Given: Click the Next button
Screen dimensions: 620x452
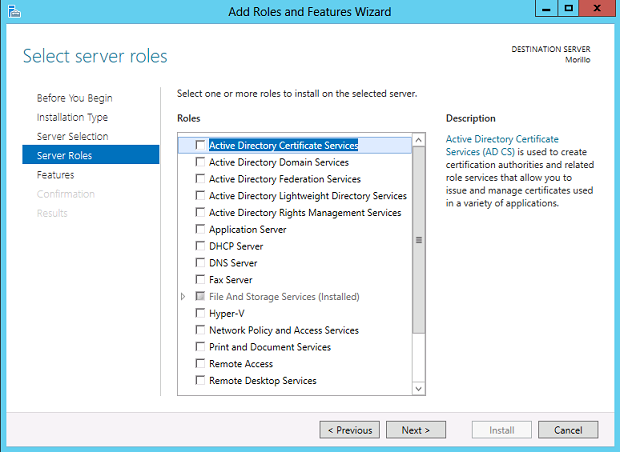Looking at the screenshot, I should tap(416, 430).
